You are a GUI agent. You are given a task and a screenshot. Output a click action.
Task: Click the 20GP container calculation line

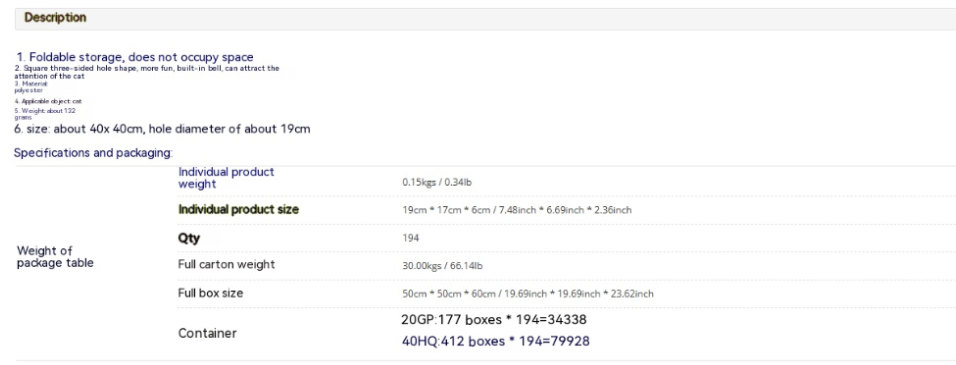click(494, 320)
